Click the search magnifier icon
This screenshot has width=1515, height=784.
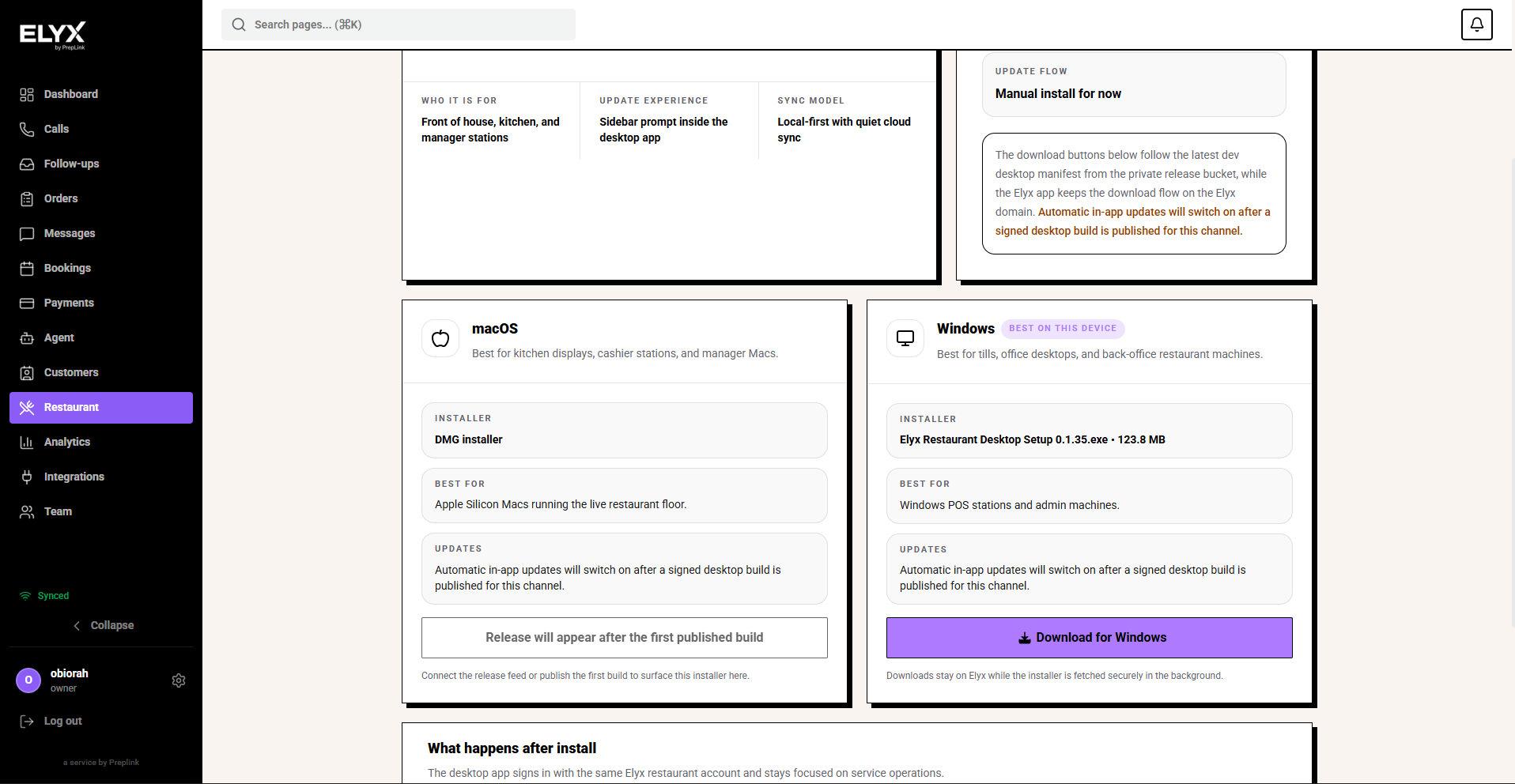(x=239, y=24)
